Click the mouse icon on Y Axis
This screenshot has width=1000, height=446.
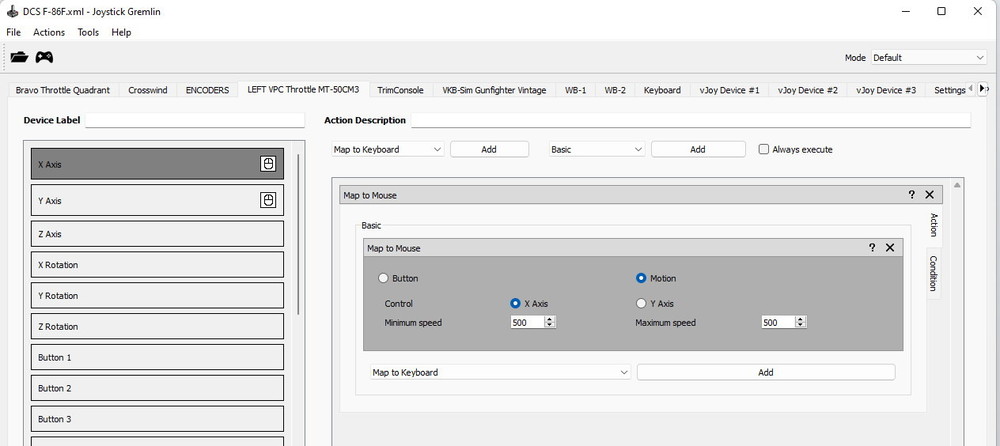pyautogui.click(x=267, y=200)
